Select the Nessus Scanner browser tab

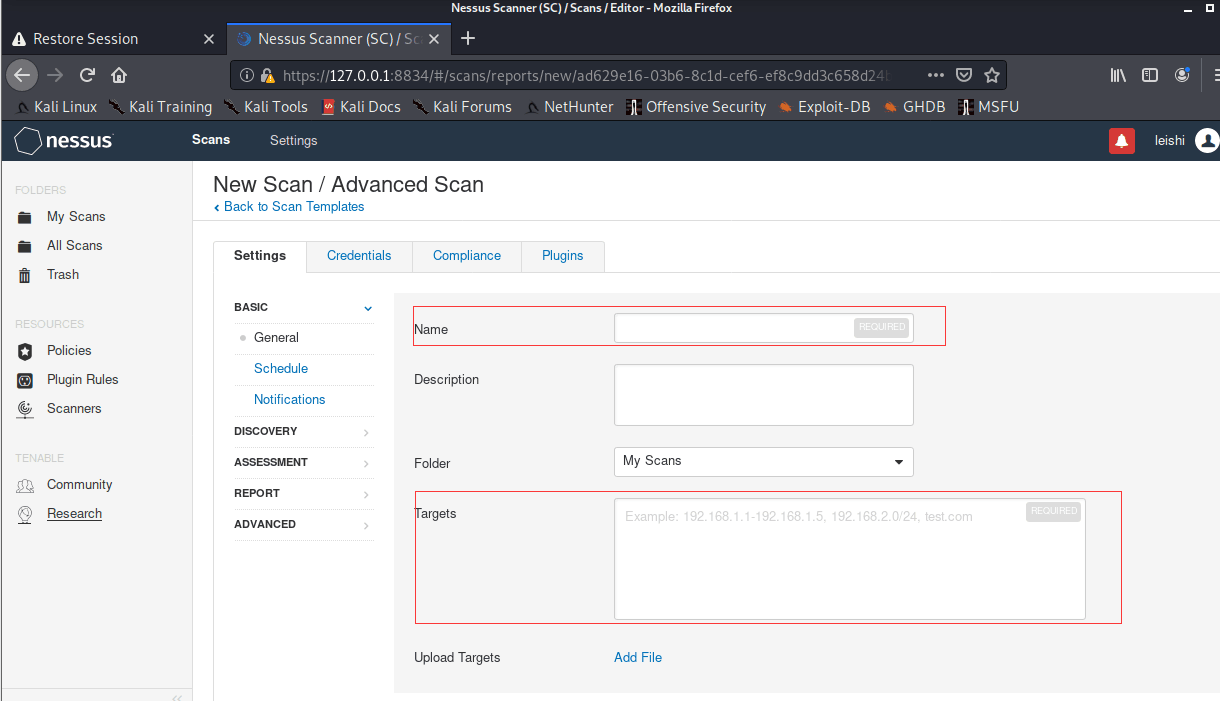coord(338,39)
